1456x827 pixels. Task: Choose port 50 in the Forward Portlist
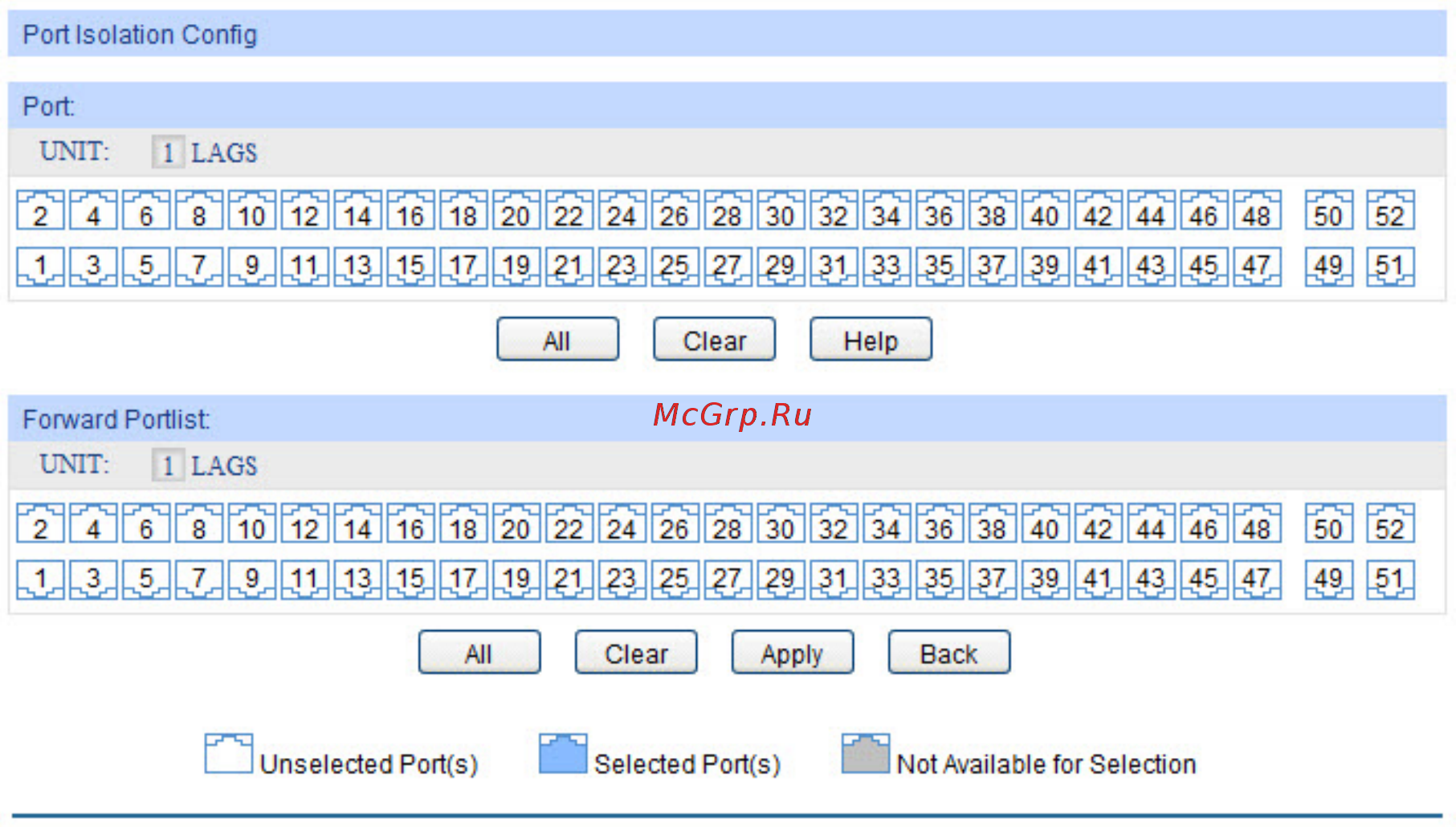1329,524
